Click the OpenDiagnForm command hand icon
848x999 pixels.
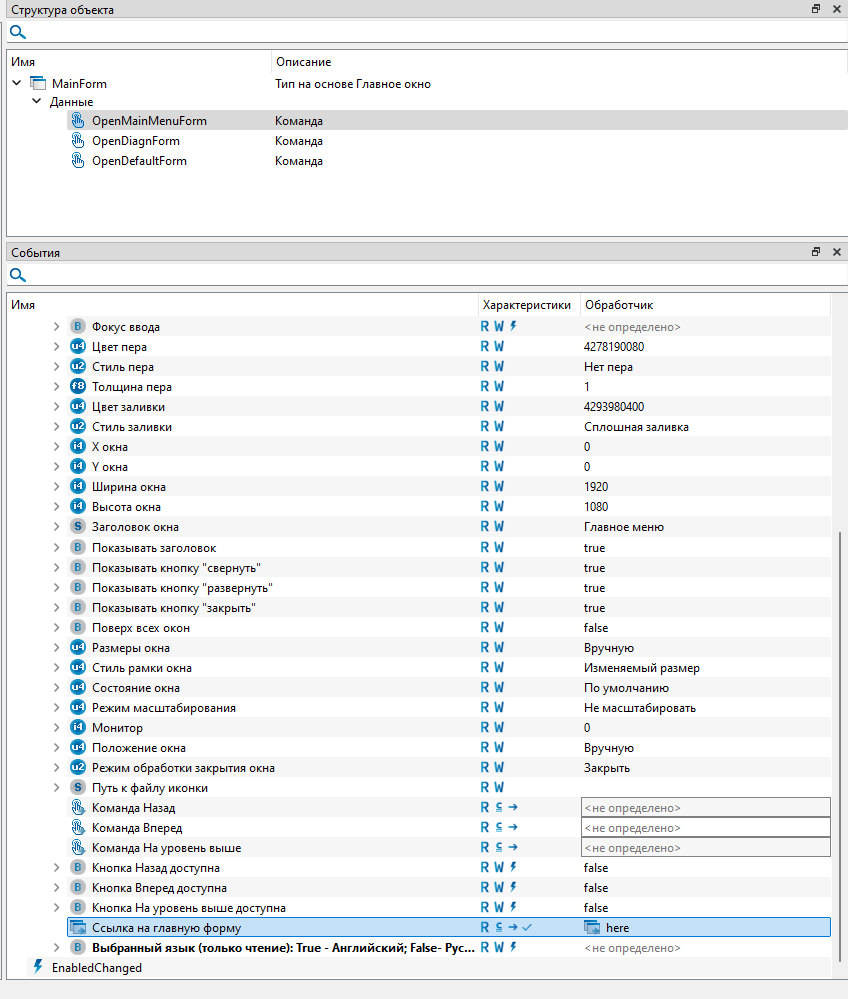click(x=78, y=141)
